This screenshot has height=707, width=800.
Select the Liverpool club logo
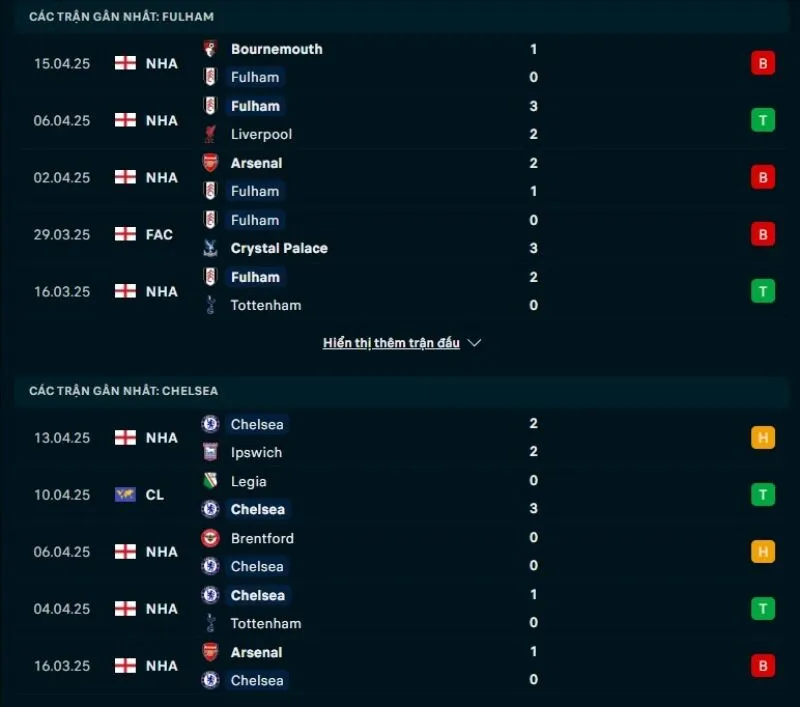click(211, 134)
